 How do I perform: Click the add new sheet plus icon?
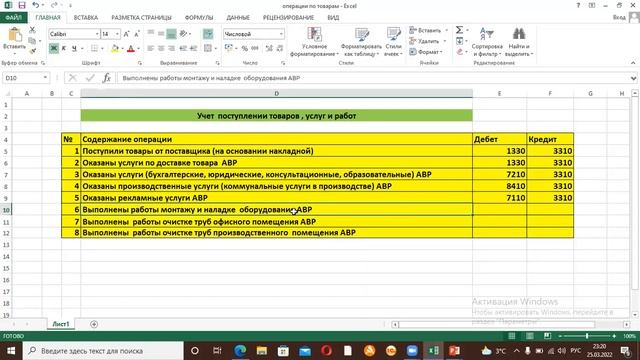click(94, 324)
